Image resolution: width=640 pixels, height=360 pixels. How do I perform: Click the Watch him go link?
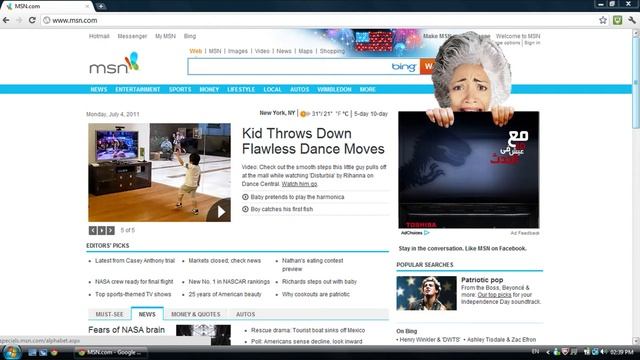tap(299, 184)
